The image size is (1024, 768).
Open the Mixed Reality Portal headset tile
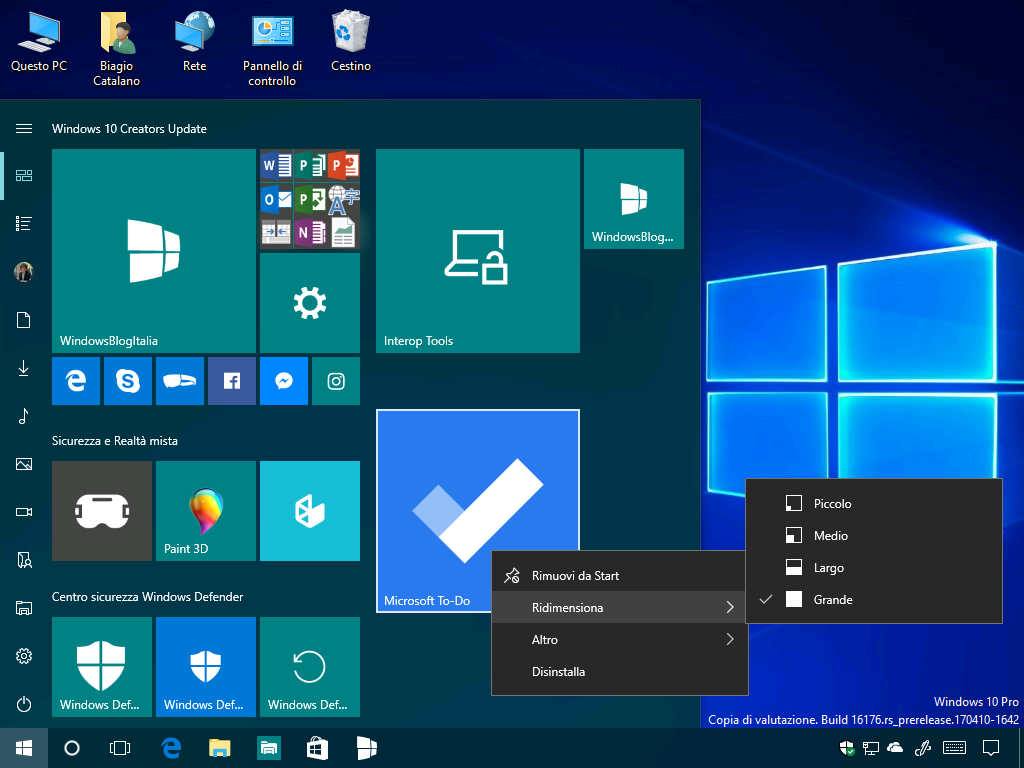coord(102,511)
